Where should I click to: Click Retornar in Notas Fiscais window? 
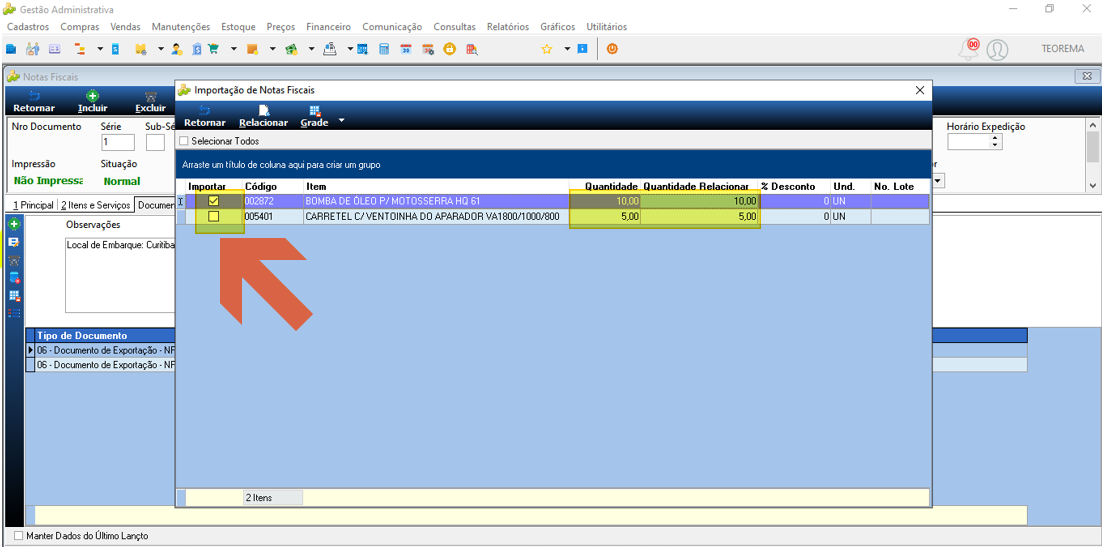(34, 103)
